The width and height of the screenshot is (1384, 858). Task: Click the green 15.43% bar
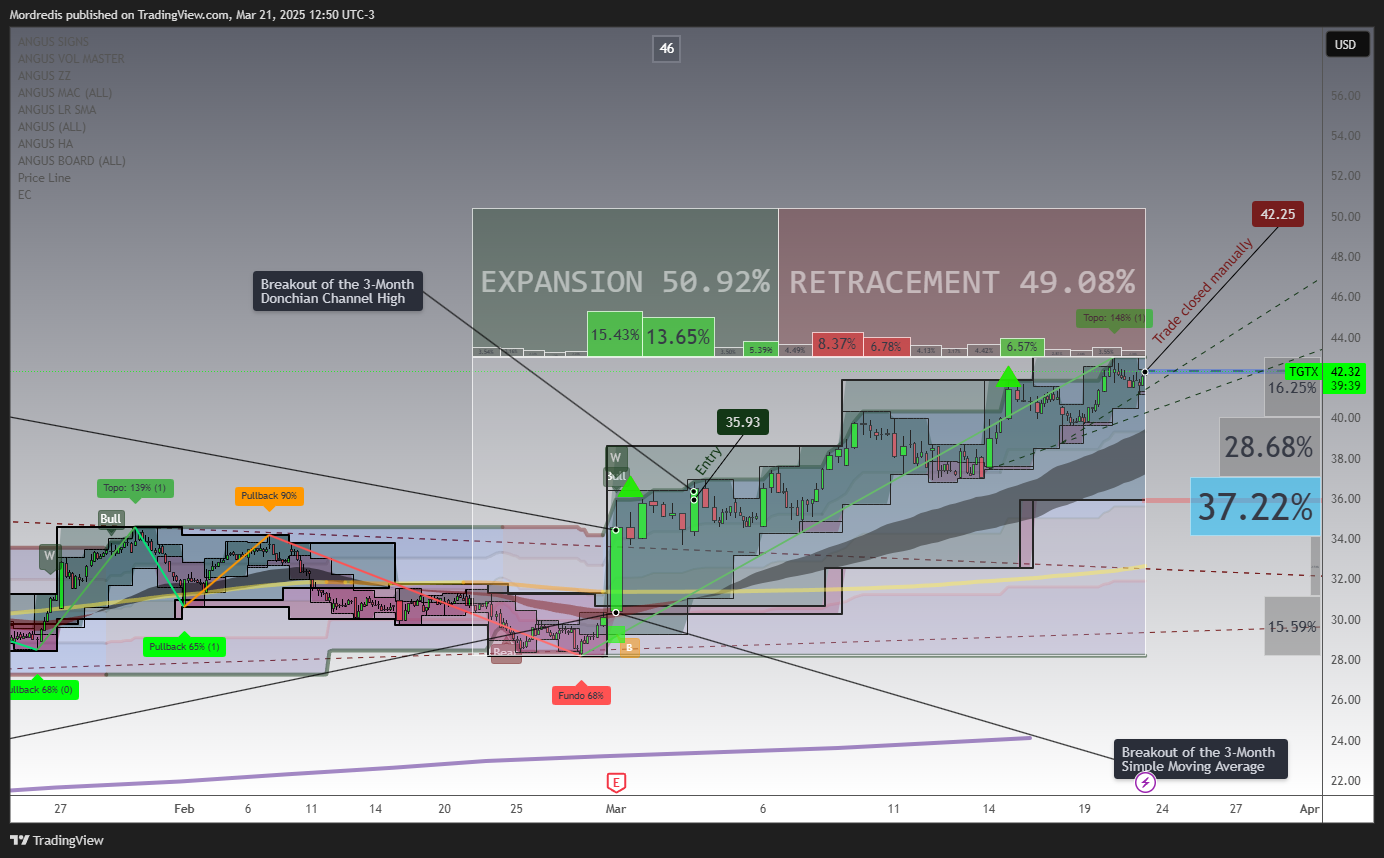click(x=615, y=335)
